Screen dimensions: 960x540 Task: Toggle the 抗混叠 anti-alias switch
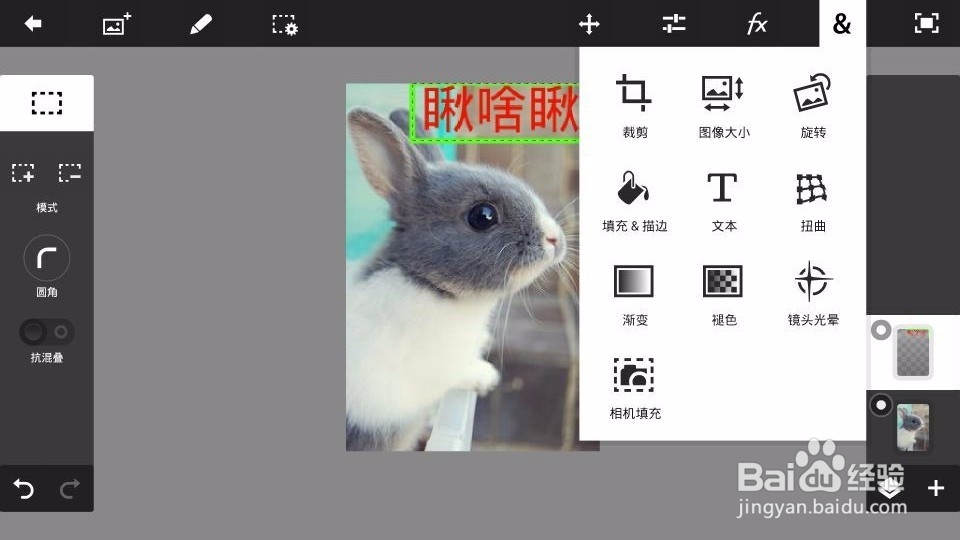click(47, 332)
